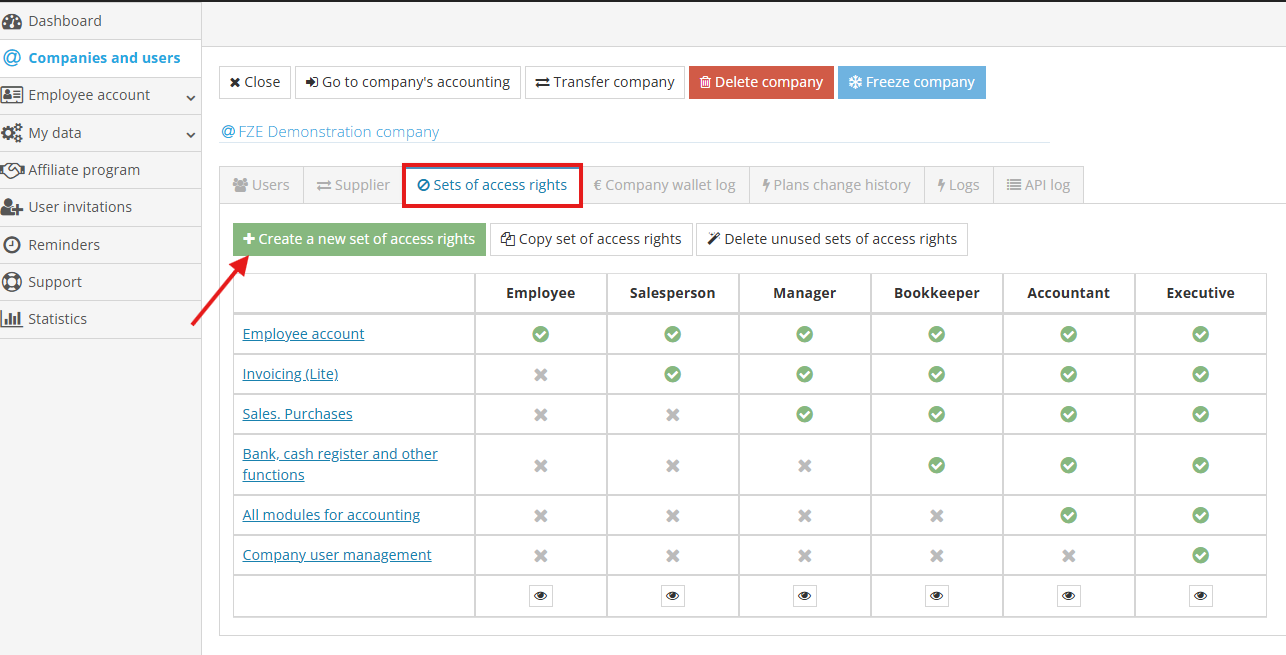Create a new set of access rights
This screenshot has width=1286, height=655.
pyautogui.click(x=358, y=239)
